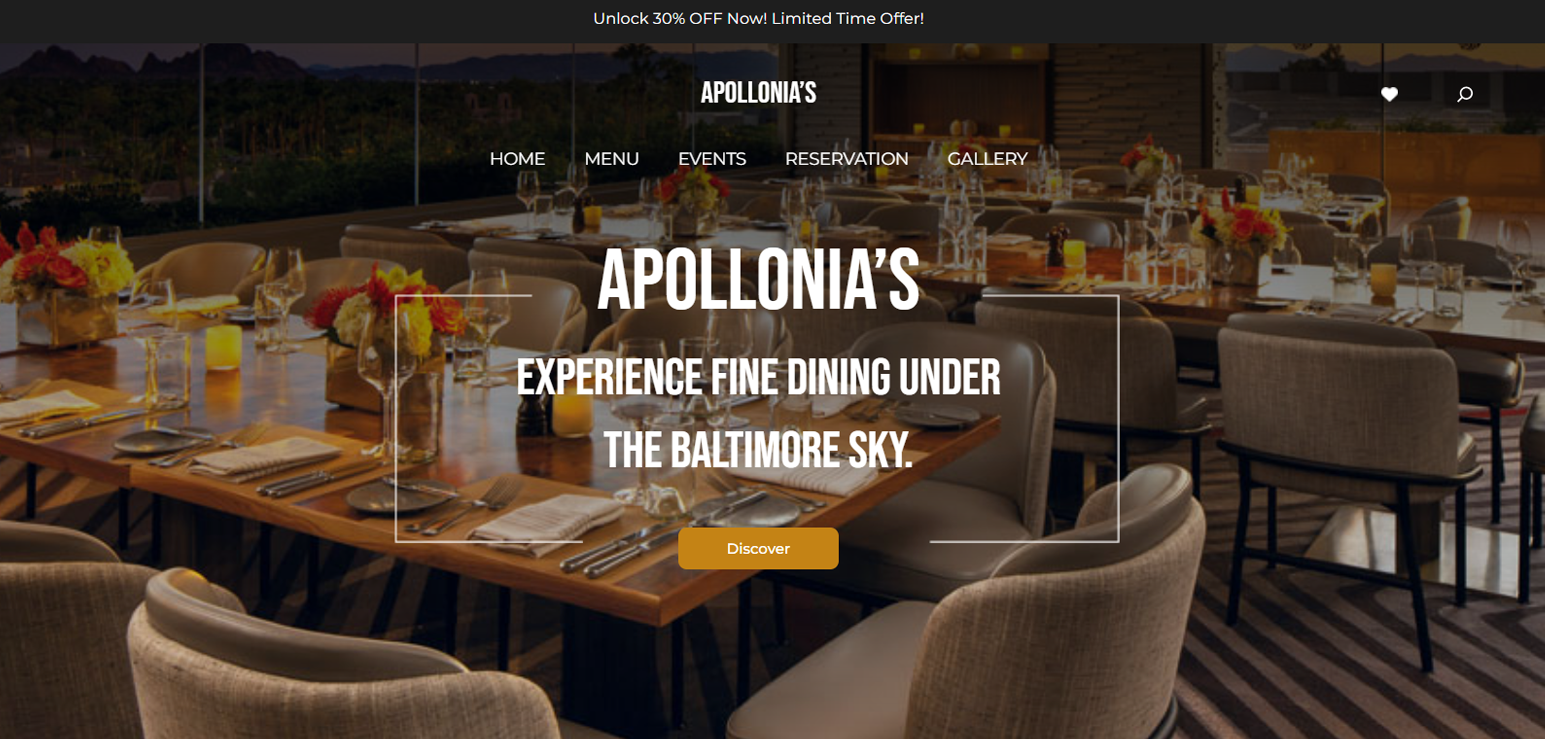This screenshot has height=739, width=1545.
Task: Click the Apollonia's header logo
Action: (x=758, y=93)
